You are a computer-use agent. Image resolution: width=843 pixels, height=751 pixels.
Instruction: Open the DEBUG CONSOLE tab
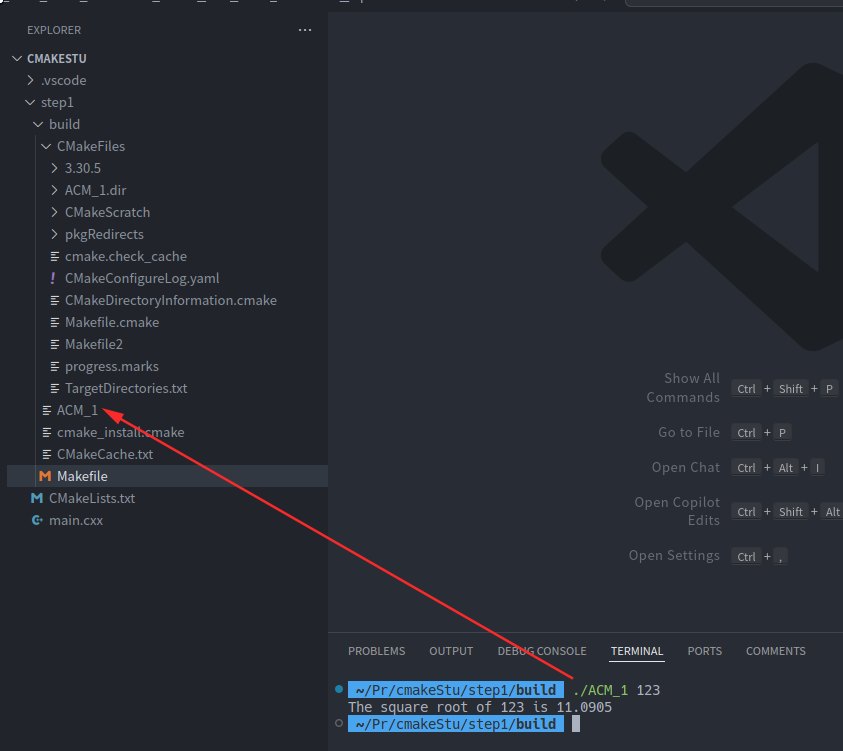click(x=541, y=651)
